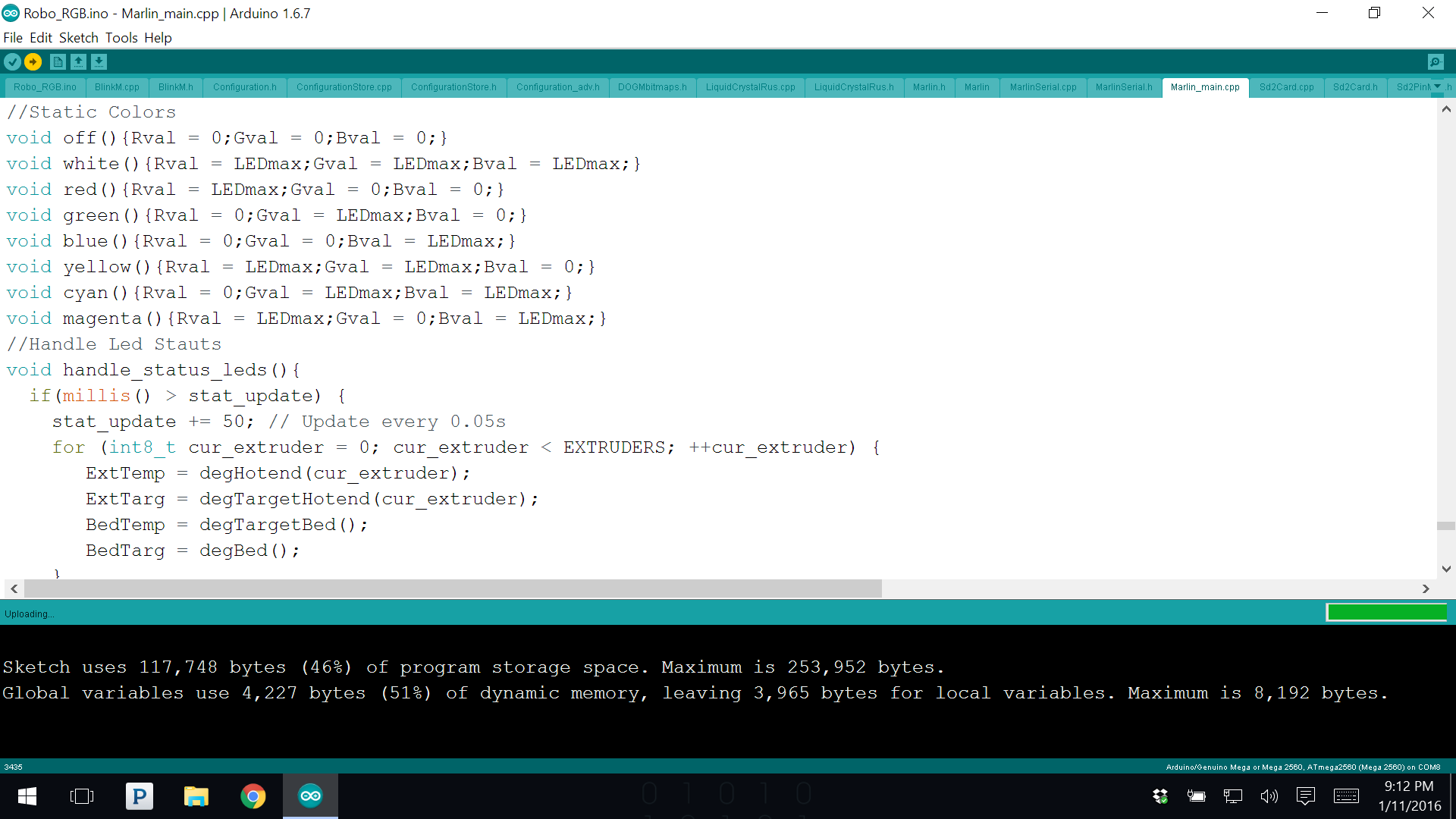Screen dimensions: 1456x819
Task: Open the Action Center notifications icon
Action: [1306, 796]
